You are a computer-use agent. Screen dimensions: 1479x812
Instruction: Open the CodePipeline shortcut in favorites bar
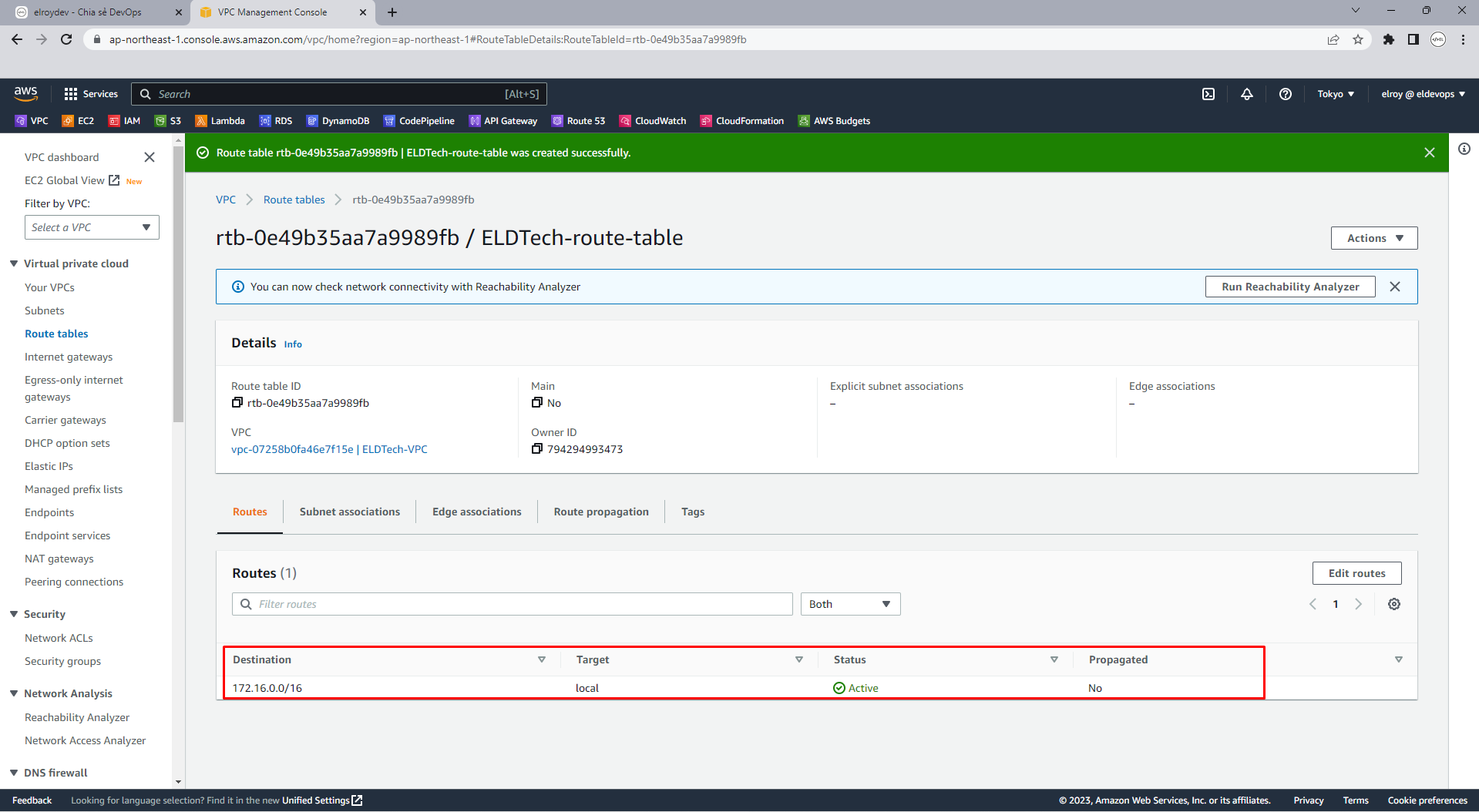(x=418, y=121)
